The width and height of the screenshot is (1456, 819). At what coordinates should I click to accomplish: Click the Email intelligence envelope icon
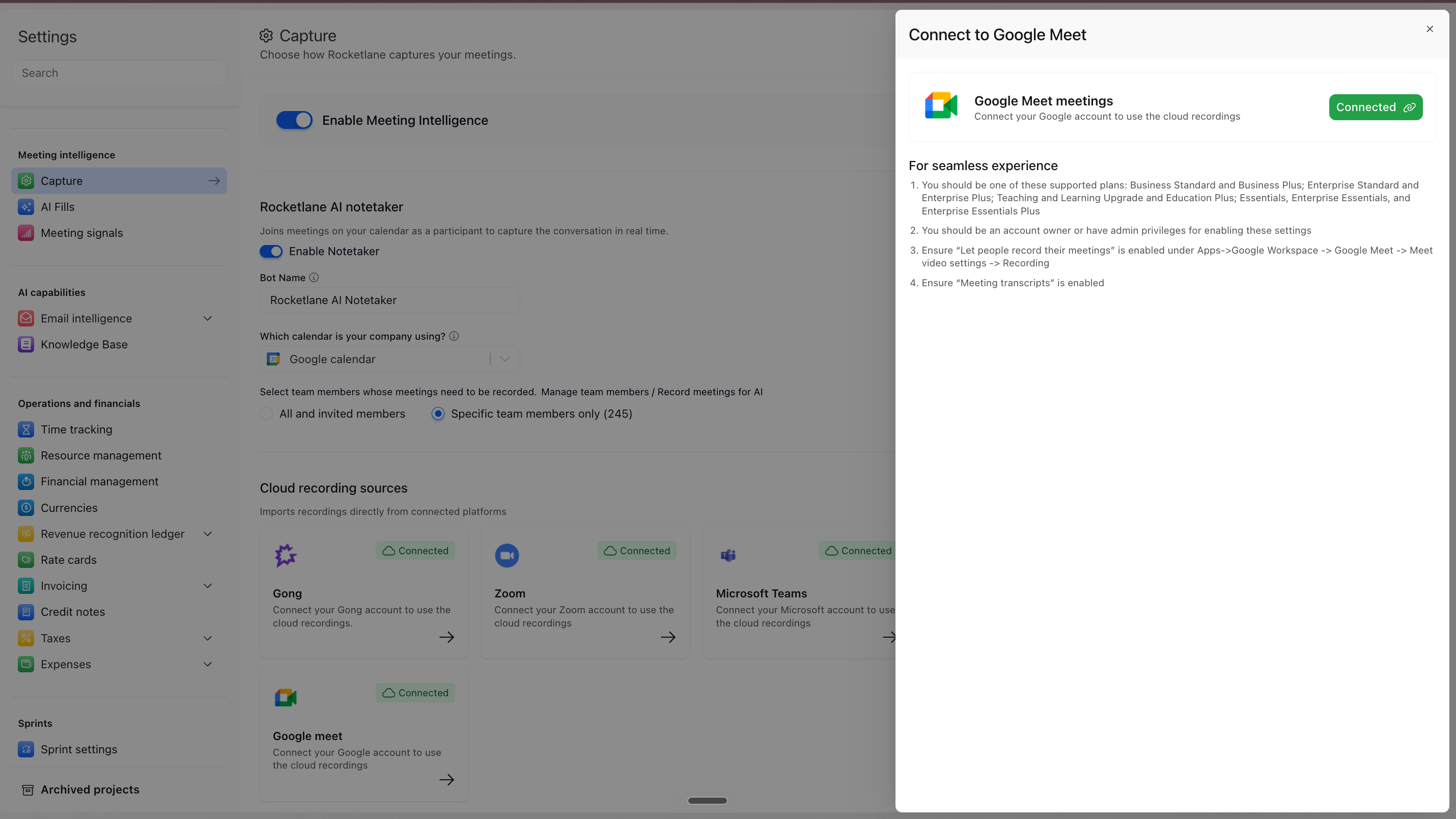pyautogui.click(x=26, y=318)
